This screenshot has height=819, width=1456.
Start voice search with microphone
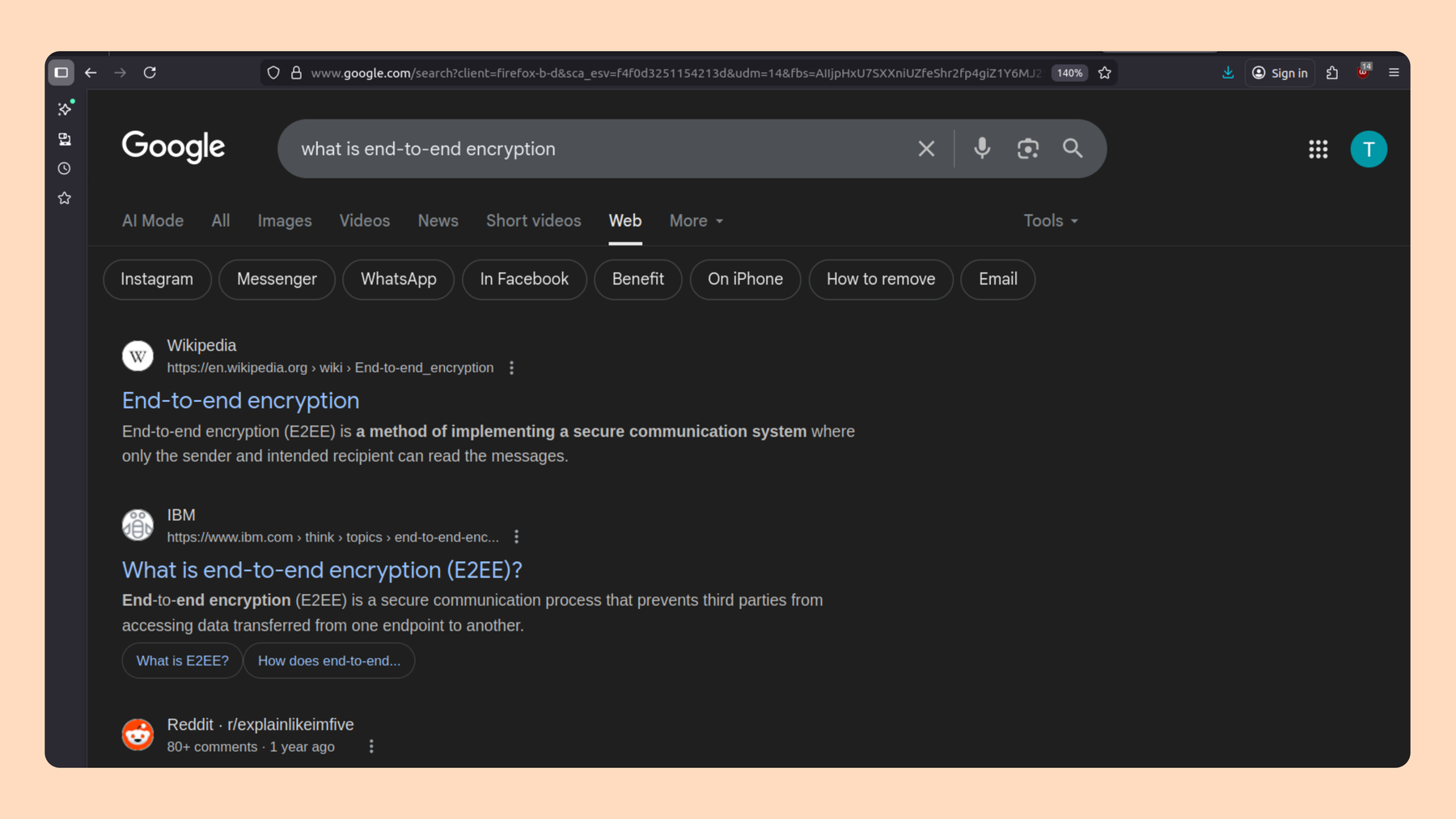coord(982,149)
